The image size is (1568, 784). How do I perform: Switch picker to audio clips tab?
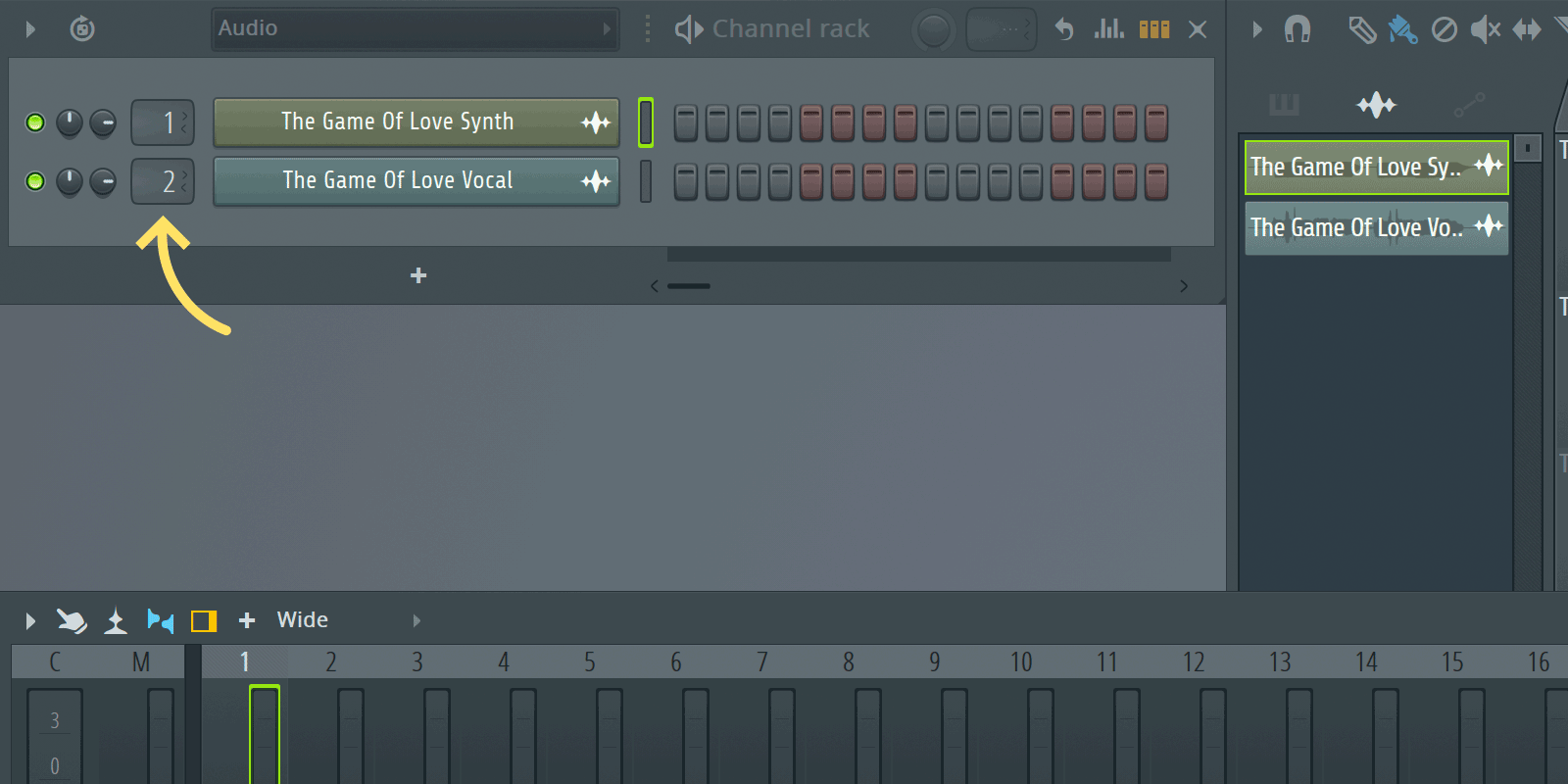tap(1376, 104)
